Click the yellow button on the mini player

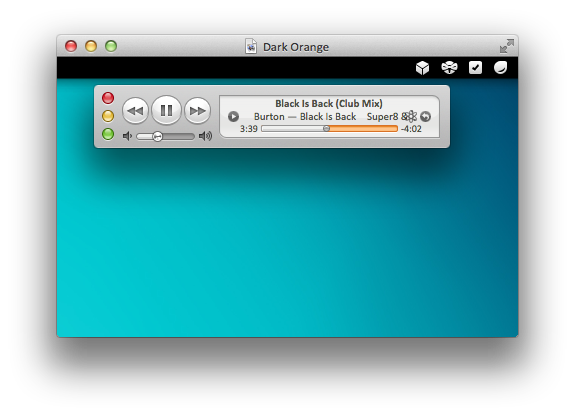click(108, 116)
